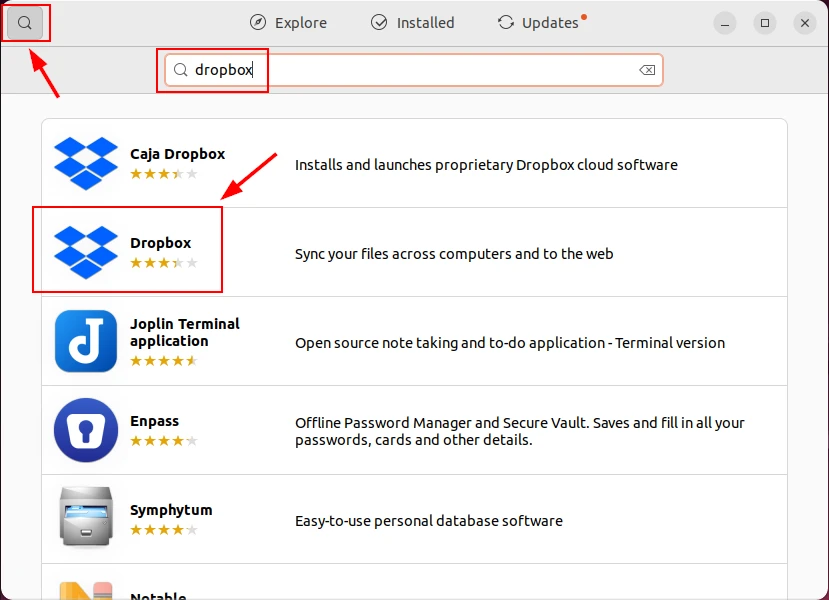Clear the search text with the backspace icon
The width and height of the screenshot is (829, 600).
[x=647, y=70]
